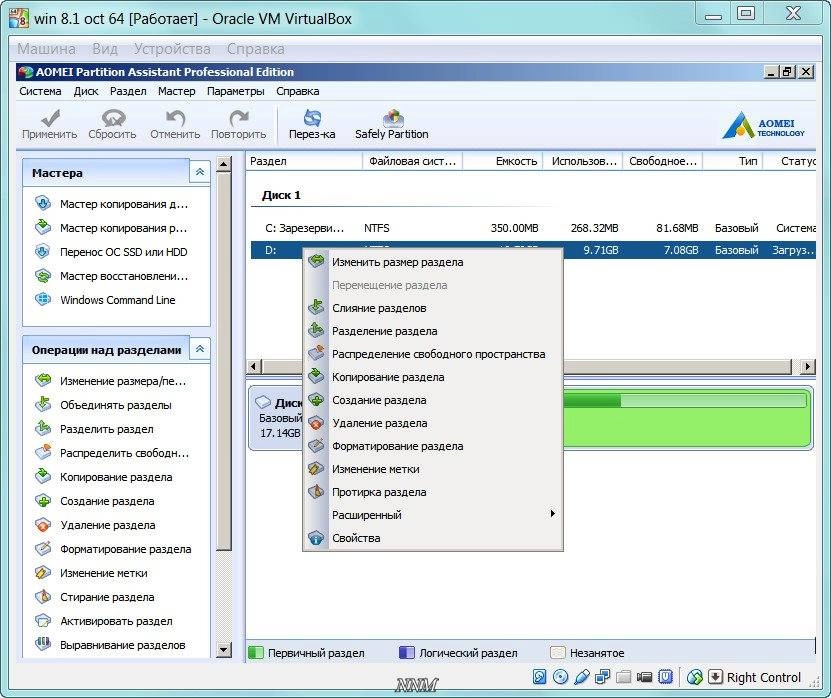Click the Логический раздел blue legend swatch
This screenshot has width=831, height=698.
pyautogui.click(x=406, y=652)
